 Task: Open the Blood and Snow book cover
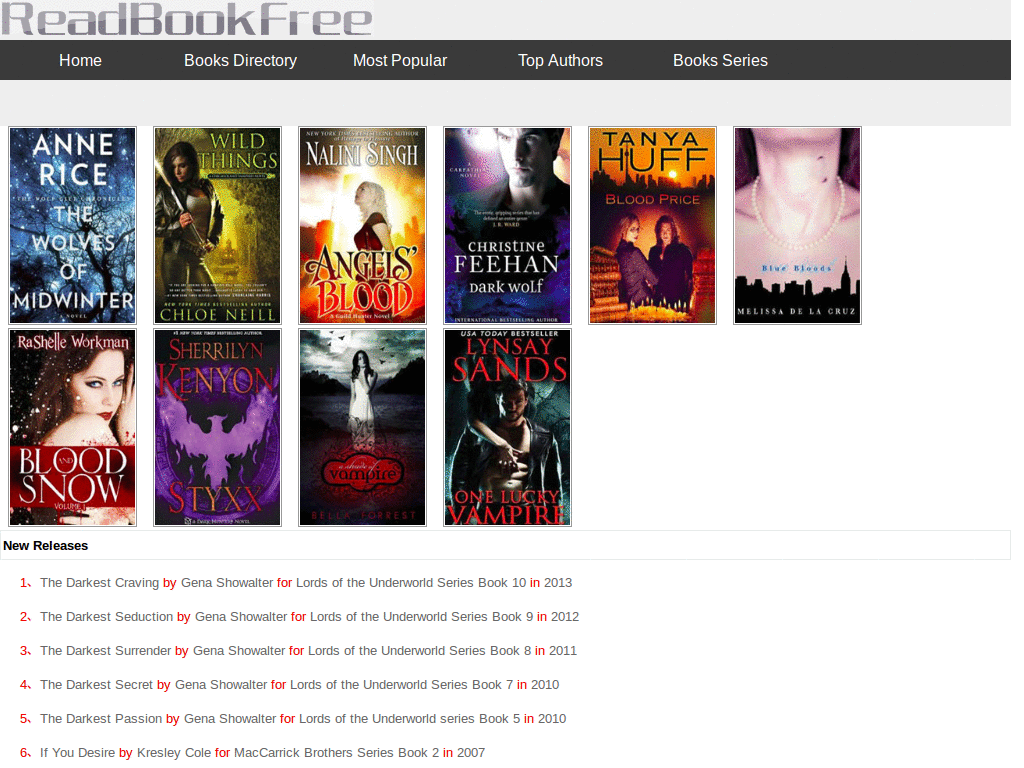72,428
